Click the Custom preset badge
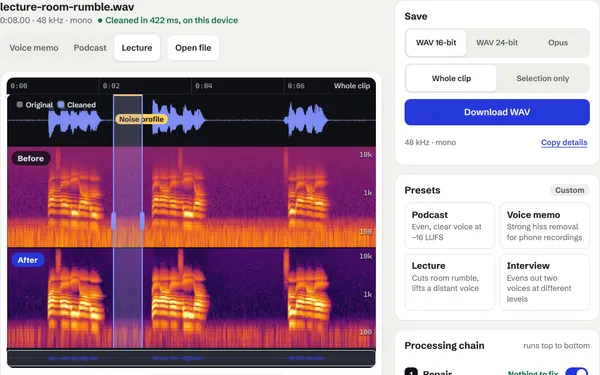 coord(569,190)
